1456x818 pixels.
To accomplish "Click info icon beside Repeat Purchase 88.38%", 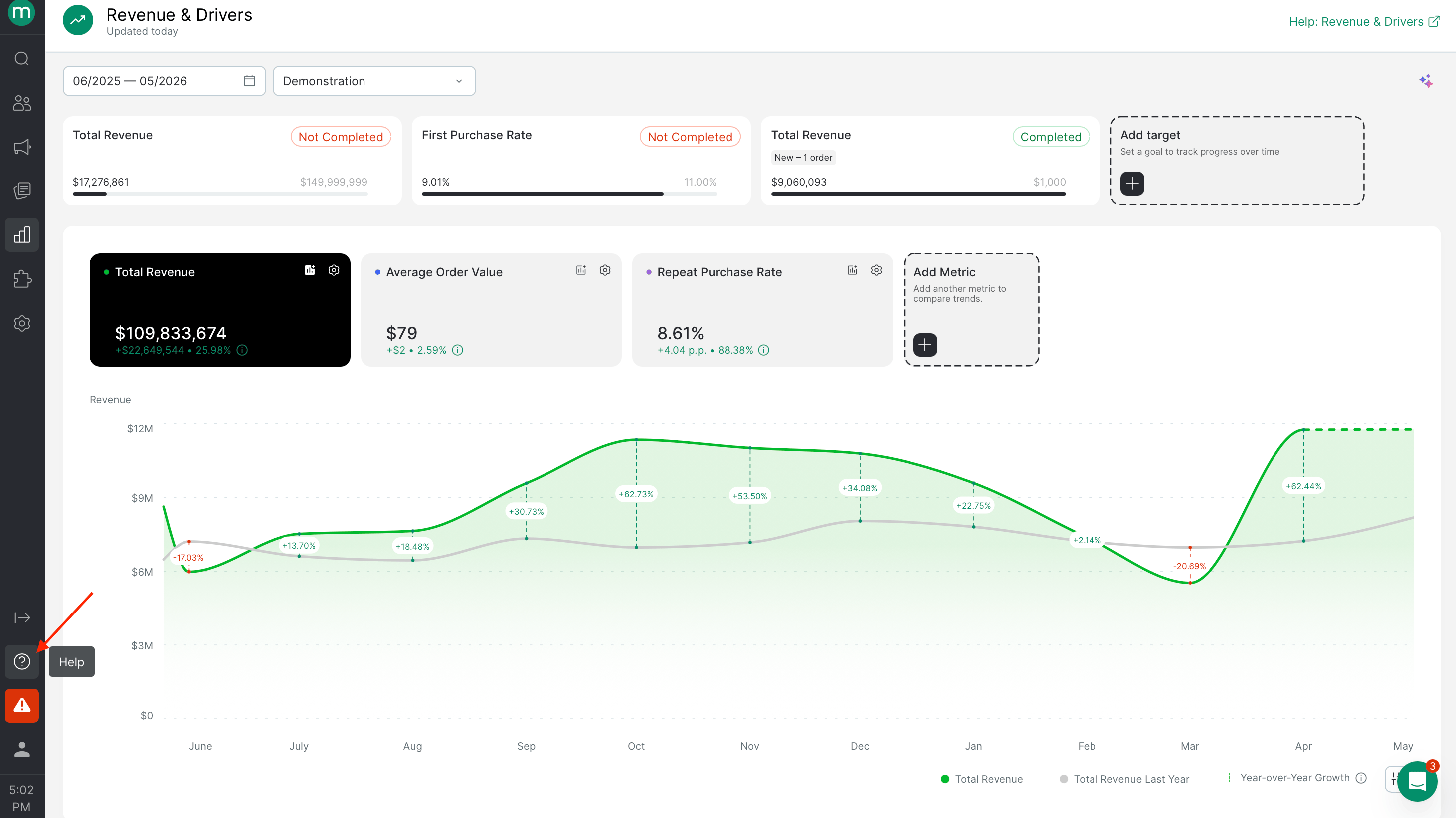I will [763, 350].
